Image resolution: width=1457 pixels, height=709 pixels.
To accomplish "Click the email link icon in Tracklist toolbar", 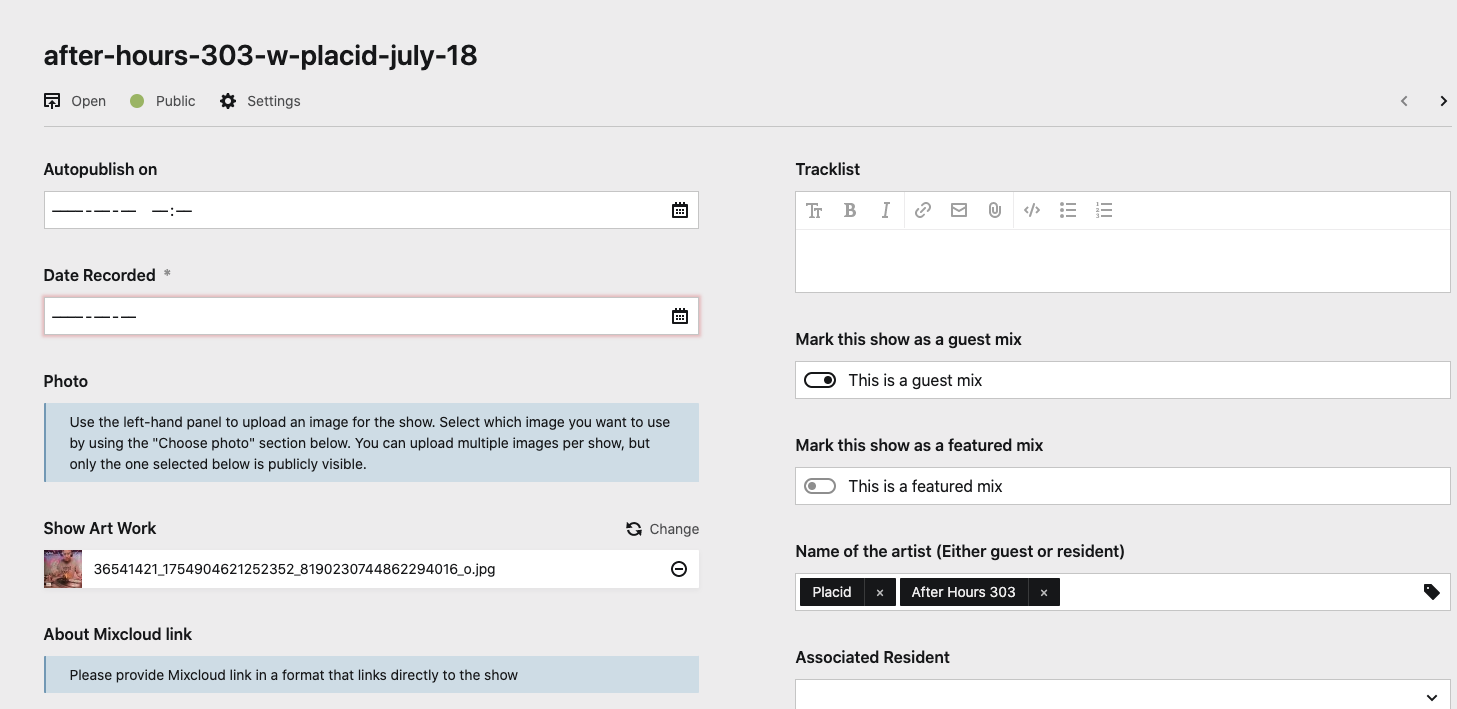I will [x=959, y=210].
